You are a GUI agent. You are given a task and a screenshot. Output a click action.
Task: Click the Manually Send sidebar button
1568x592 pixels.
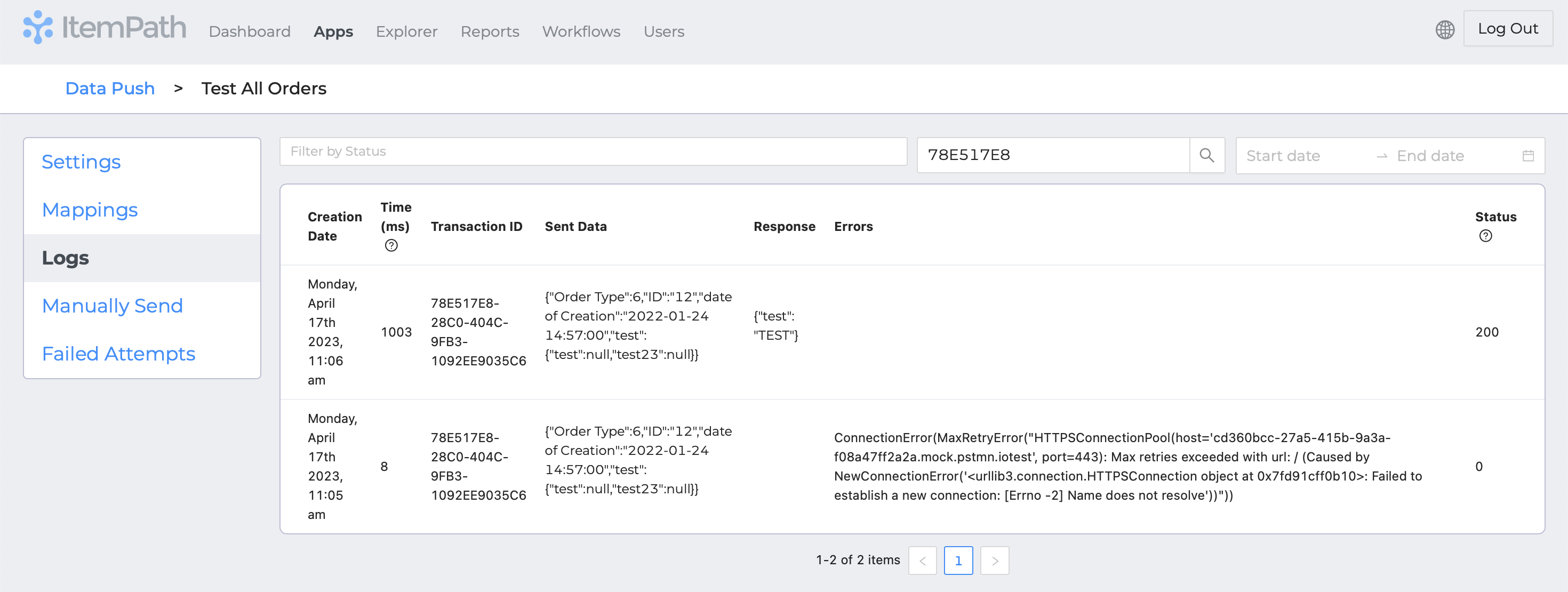[113, 306]
